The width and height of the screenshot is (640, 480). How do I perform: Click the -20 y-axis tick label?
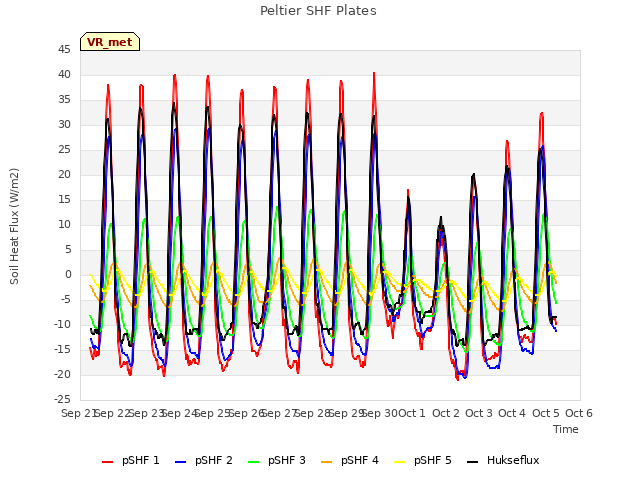click(62, 374)
